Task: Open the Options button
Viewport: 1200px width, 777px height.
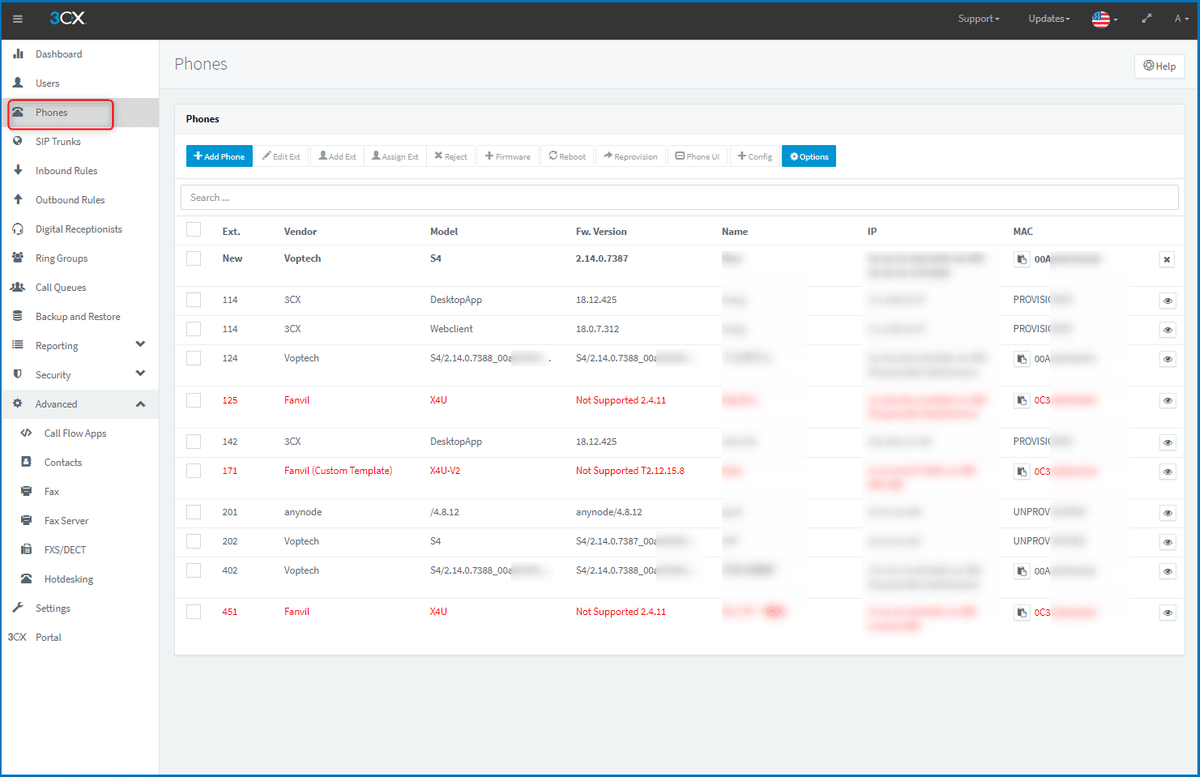Action: click(808, 156)
